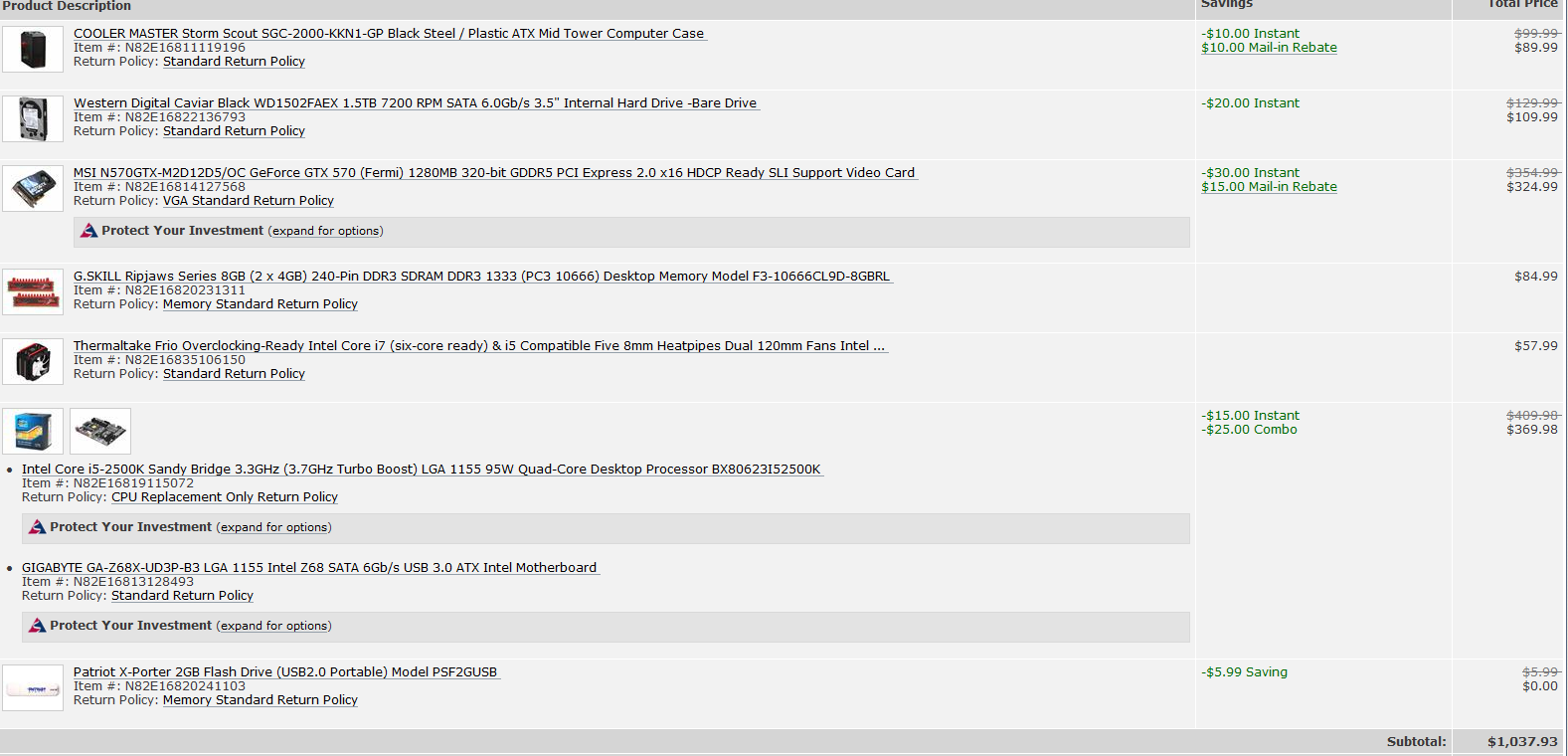Open the Patriot flash drive thumbnail

33,687
